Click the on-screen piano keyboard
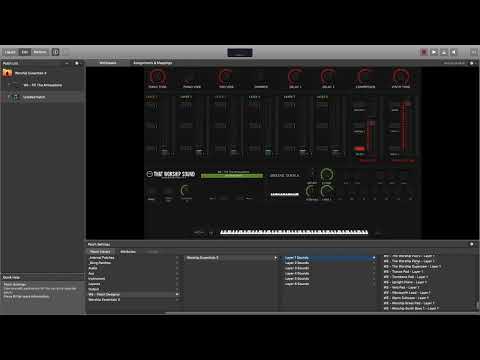The width and height of the screenshot is (480, 360). (x=294, y=232)
